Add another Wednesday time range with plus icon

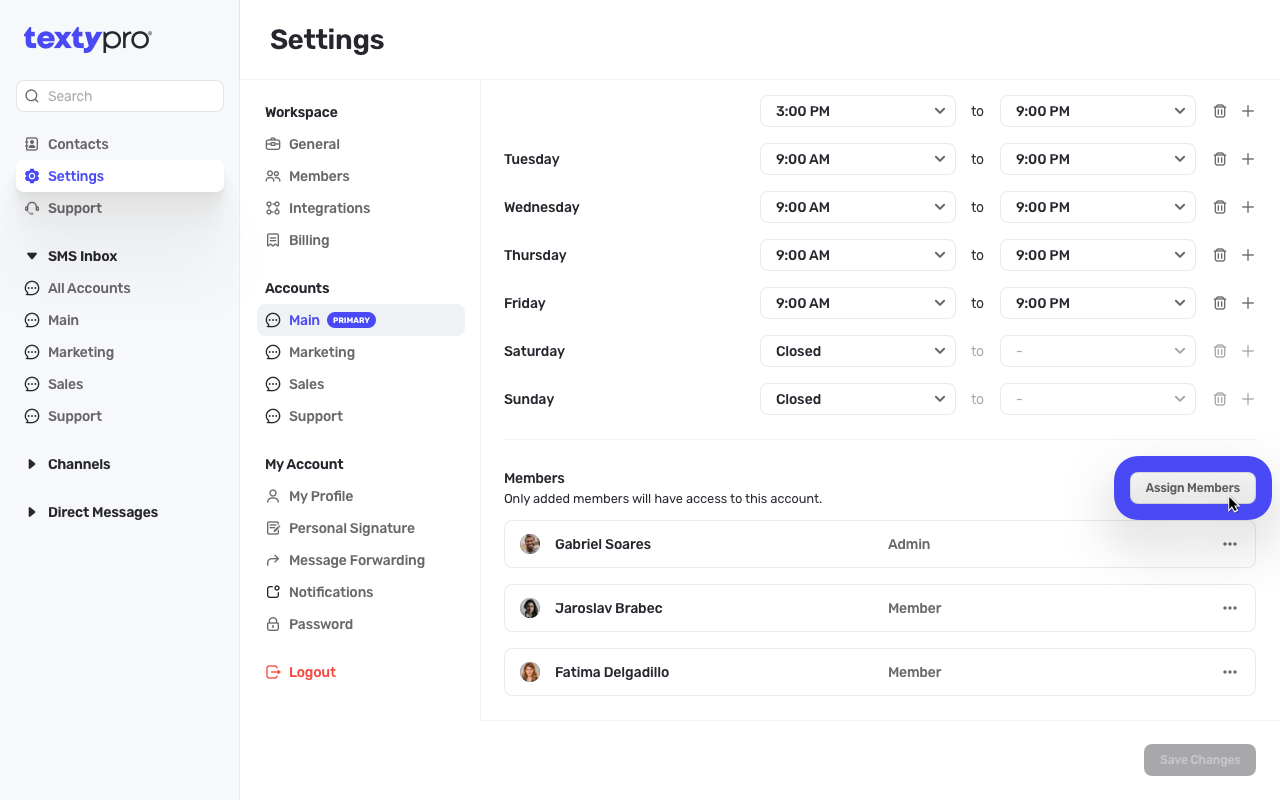coord(1248,207)
